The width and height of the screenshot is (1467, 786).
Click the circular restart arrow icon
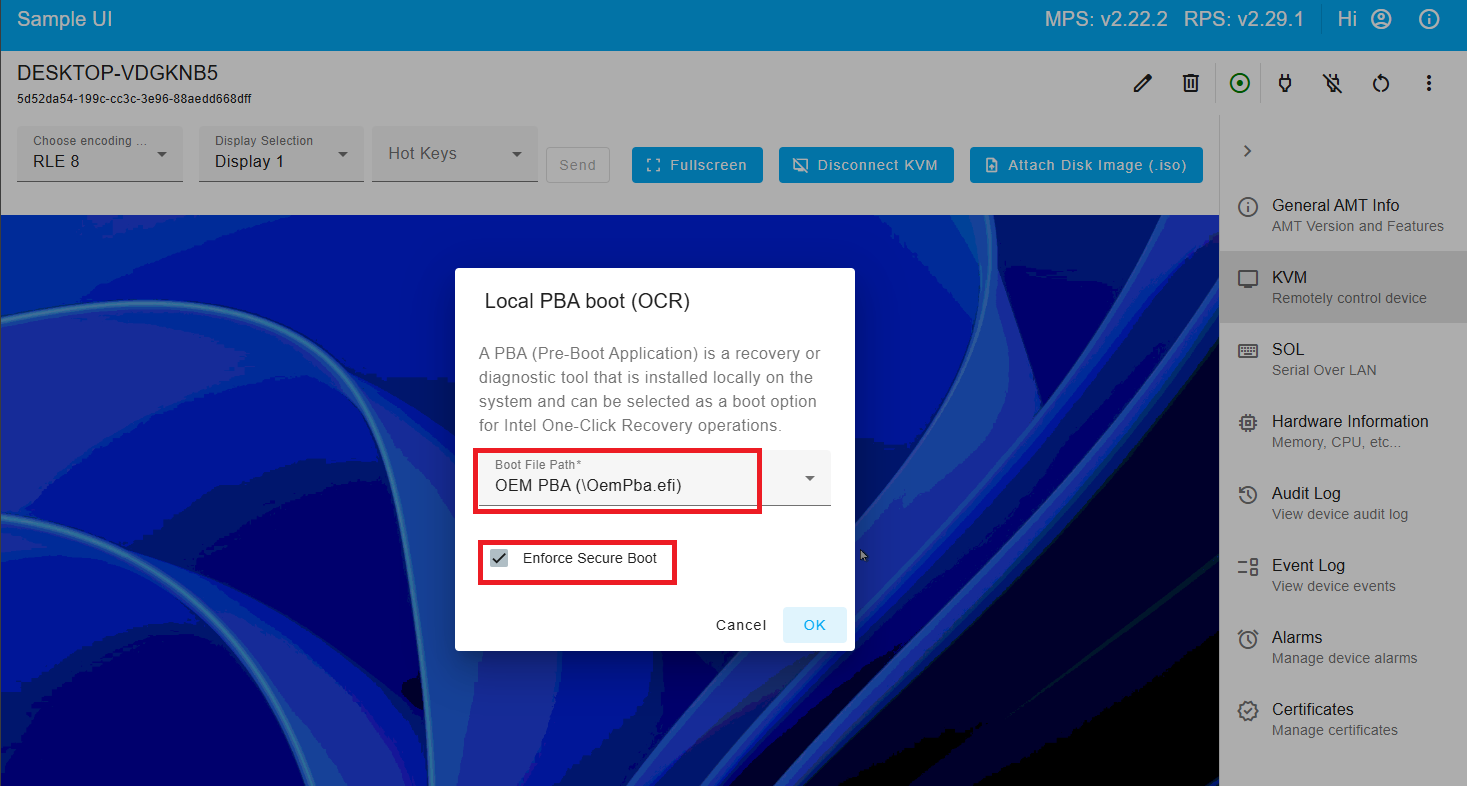(1381, 83)
